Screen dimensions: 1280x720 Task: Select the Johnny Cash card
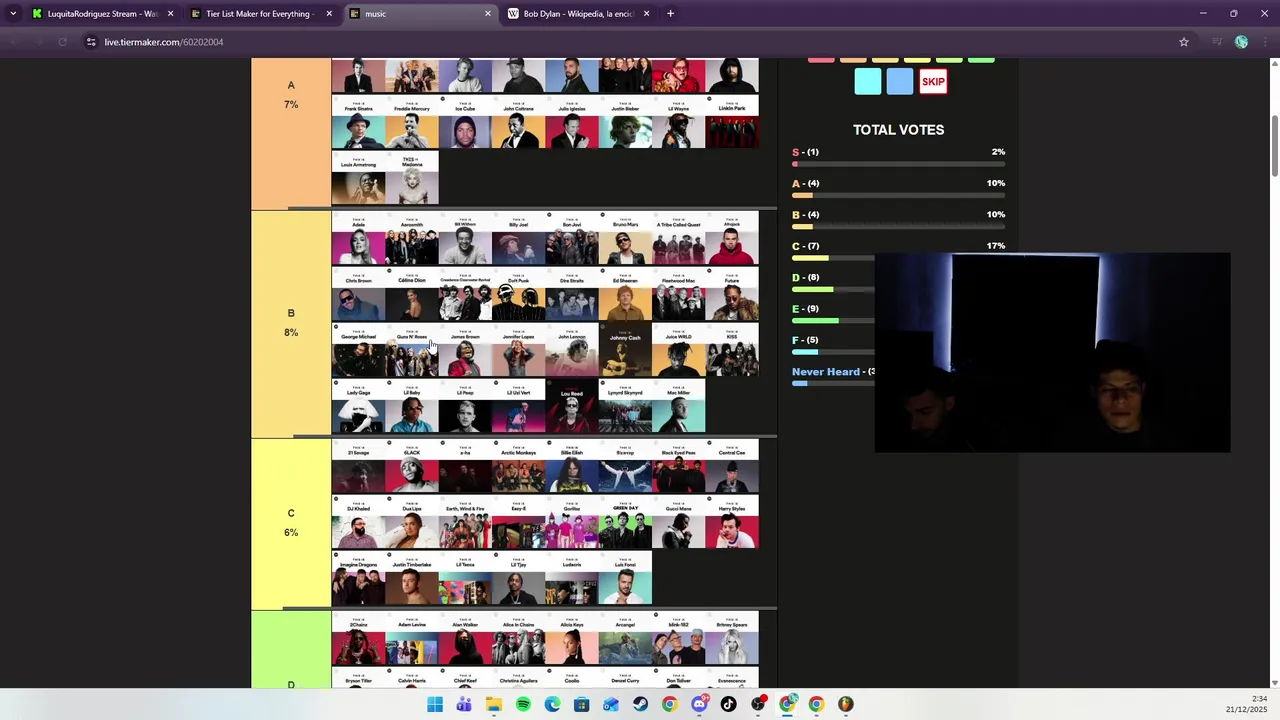pyautogui.click(x=625, y=352)
